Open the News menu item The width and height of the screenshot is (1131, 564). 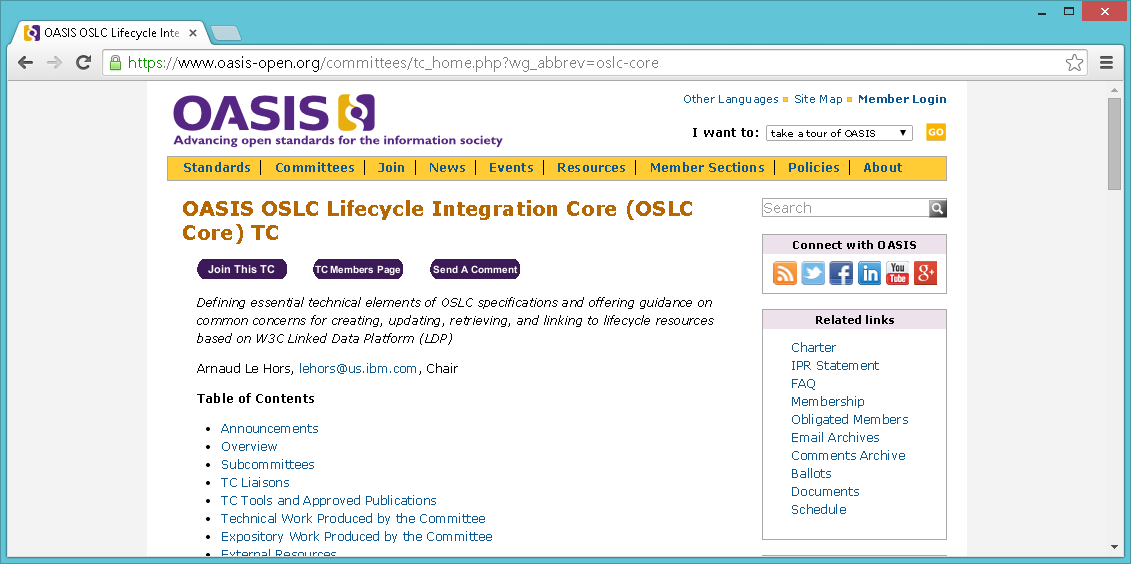[x=447, y=167]
